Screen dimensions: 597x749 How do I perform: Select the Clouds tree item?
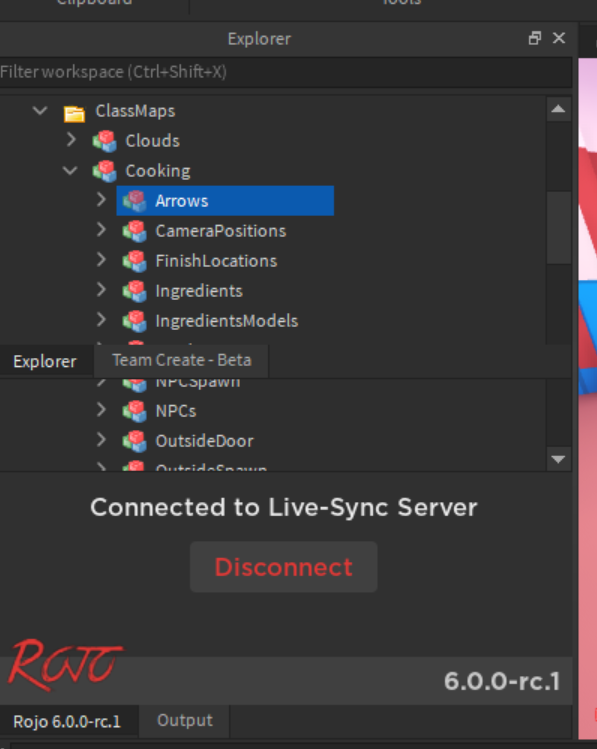click(x=153, y=141)
